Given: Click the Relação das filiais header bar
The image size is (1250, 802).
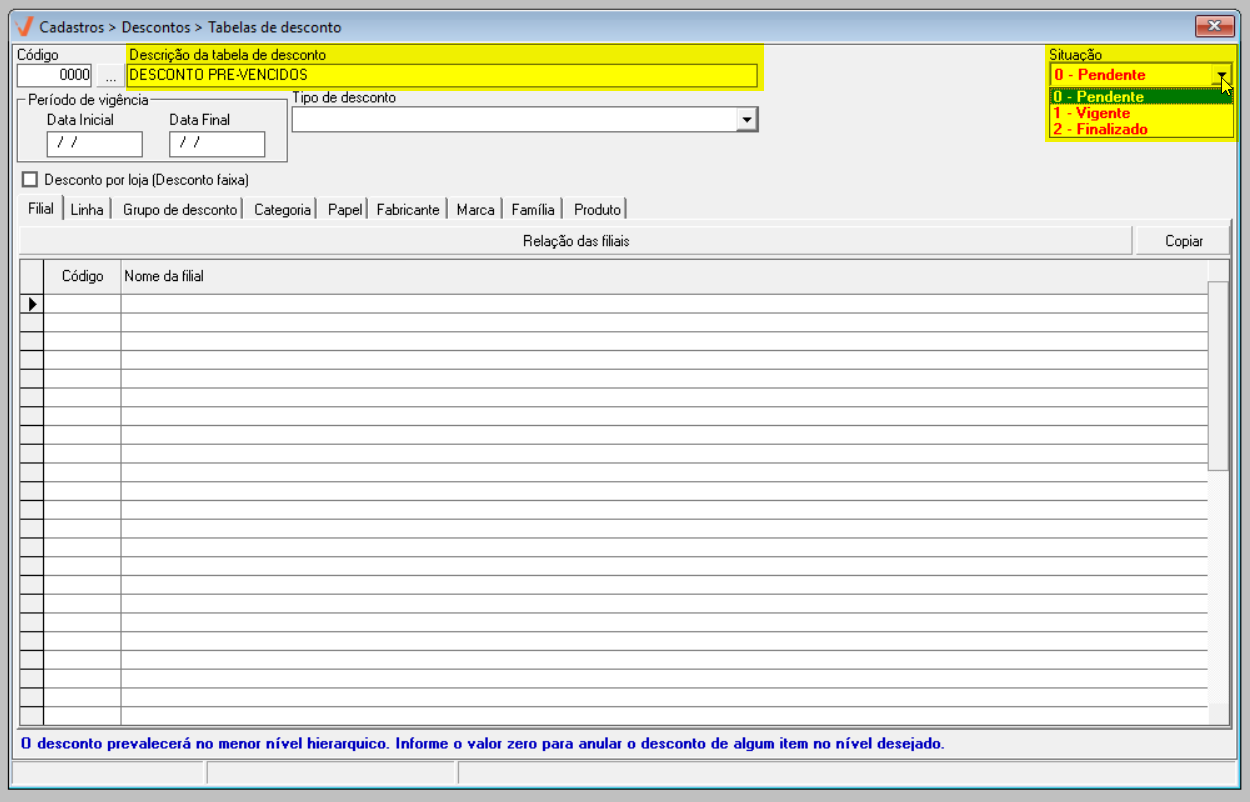Looking at the screenshot, I should click(x=576, y=241).
